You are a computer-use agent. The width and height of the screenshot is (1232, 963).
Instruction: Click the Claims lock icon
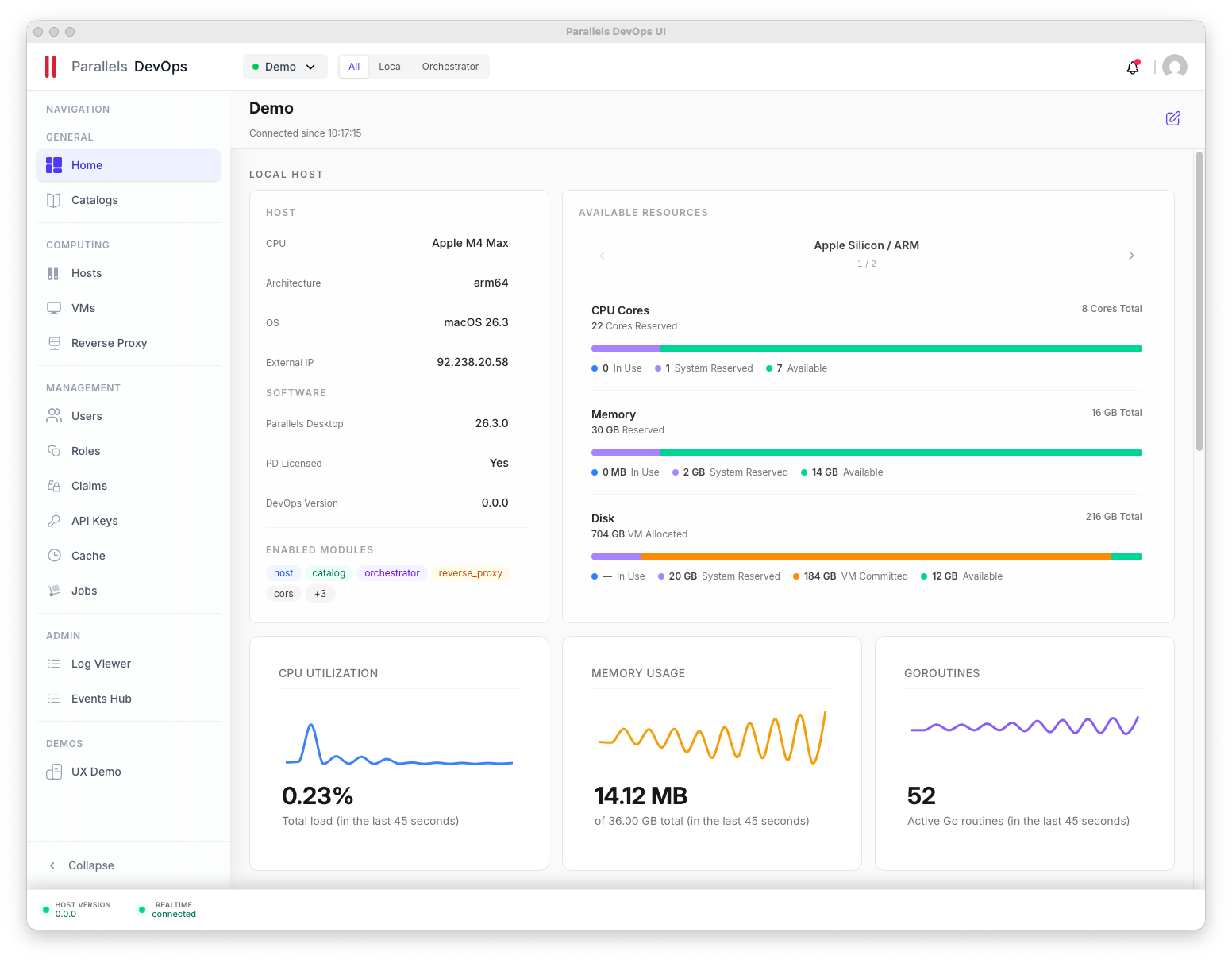tap(54, 486)
